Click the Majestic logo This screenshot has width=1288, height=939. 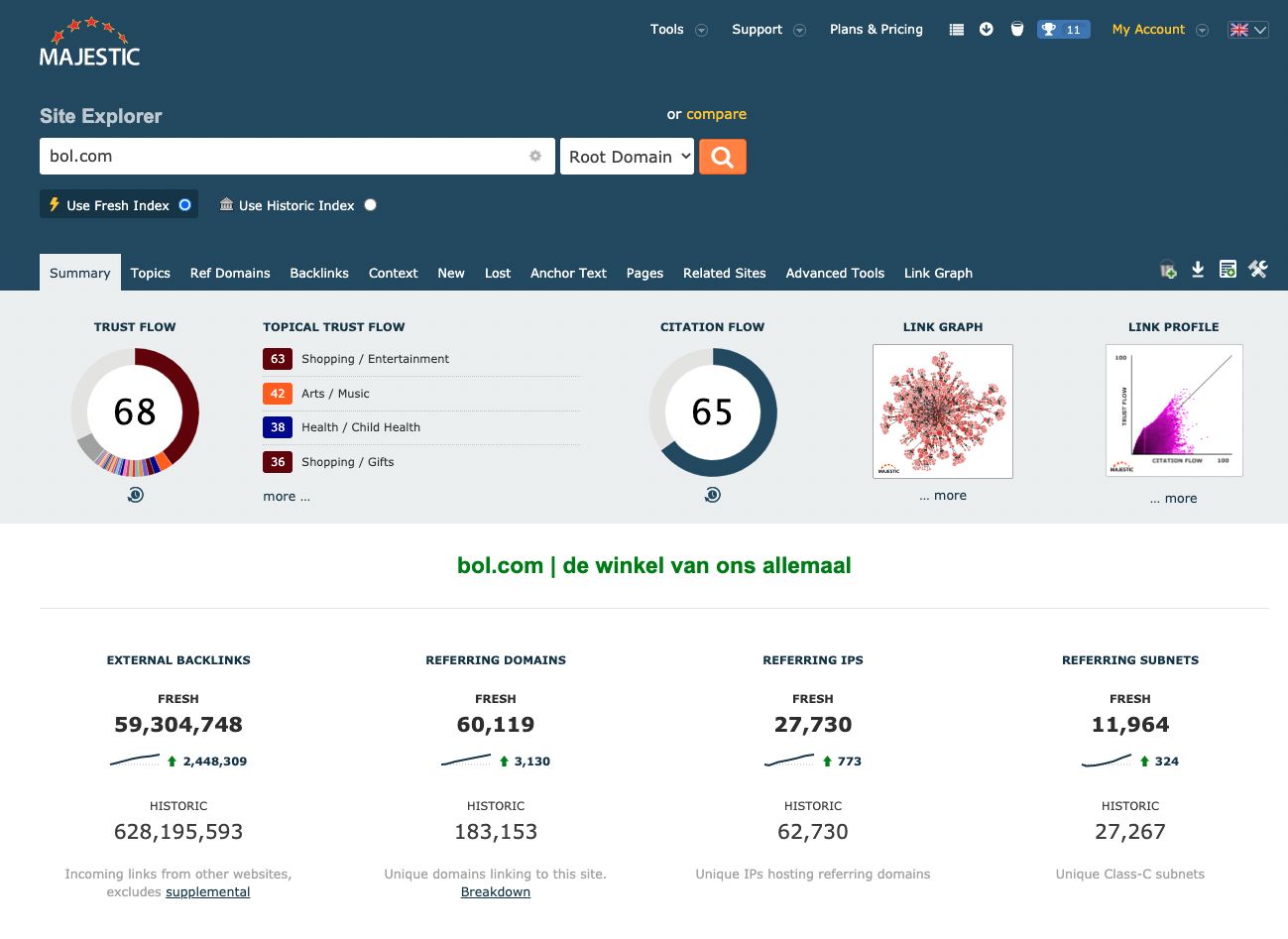point(89,42)
